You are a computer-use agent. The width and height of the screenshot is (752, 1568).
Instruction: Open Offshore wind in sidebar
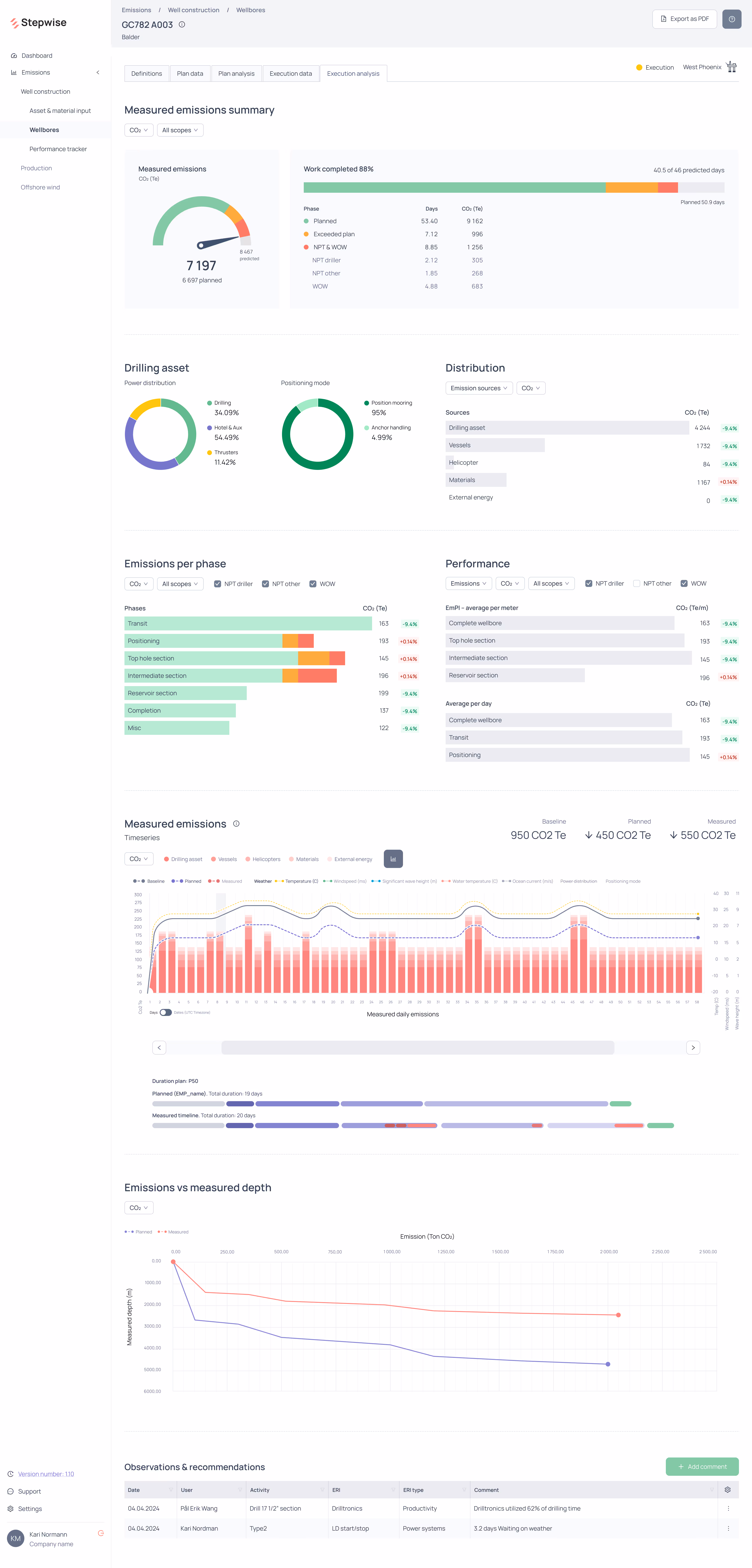tap(40, 188)
